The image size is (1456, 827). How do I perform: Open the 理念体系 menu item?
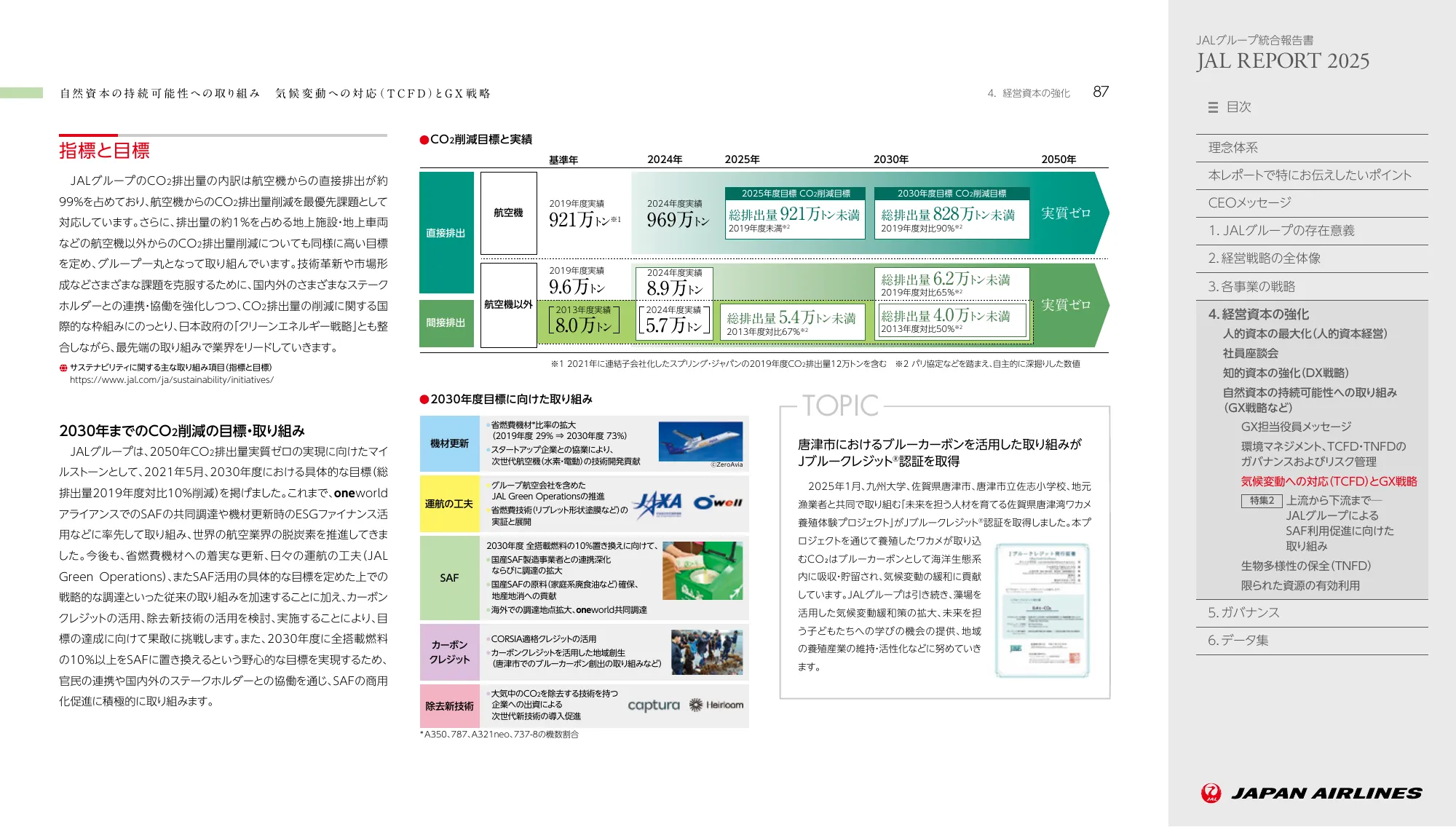click(x=1312, y=148)
